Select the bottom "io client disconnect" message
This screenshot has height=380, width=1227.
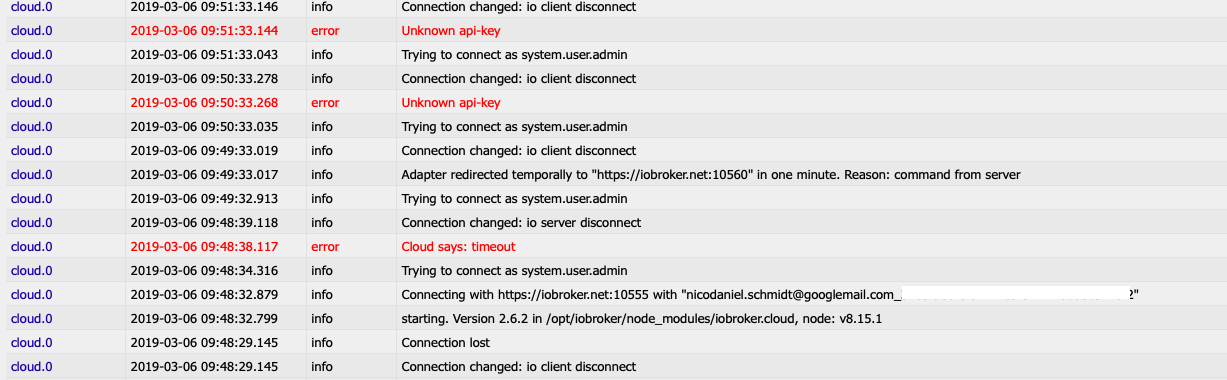[518, 367]
